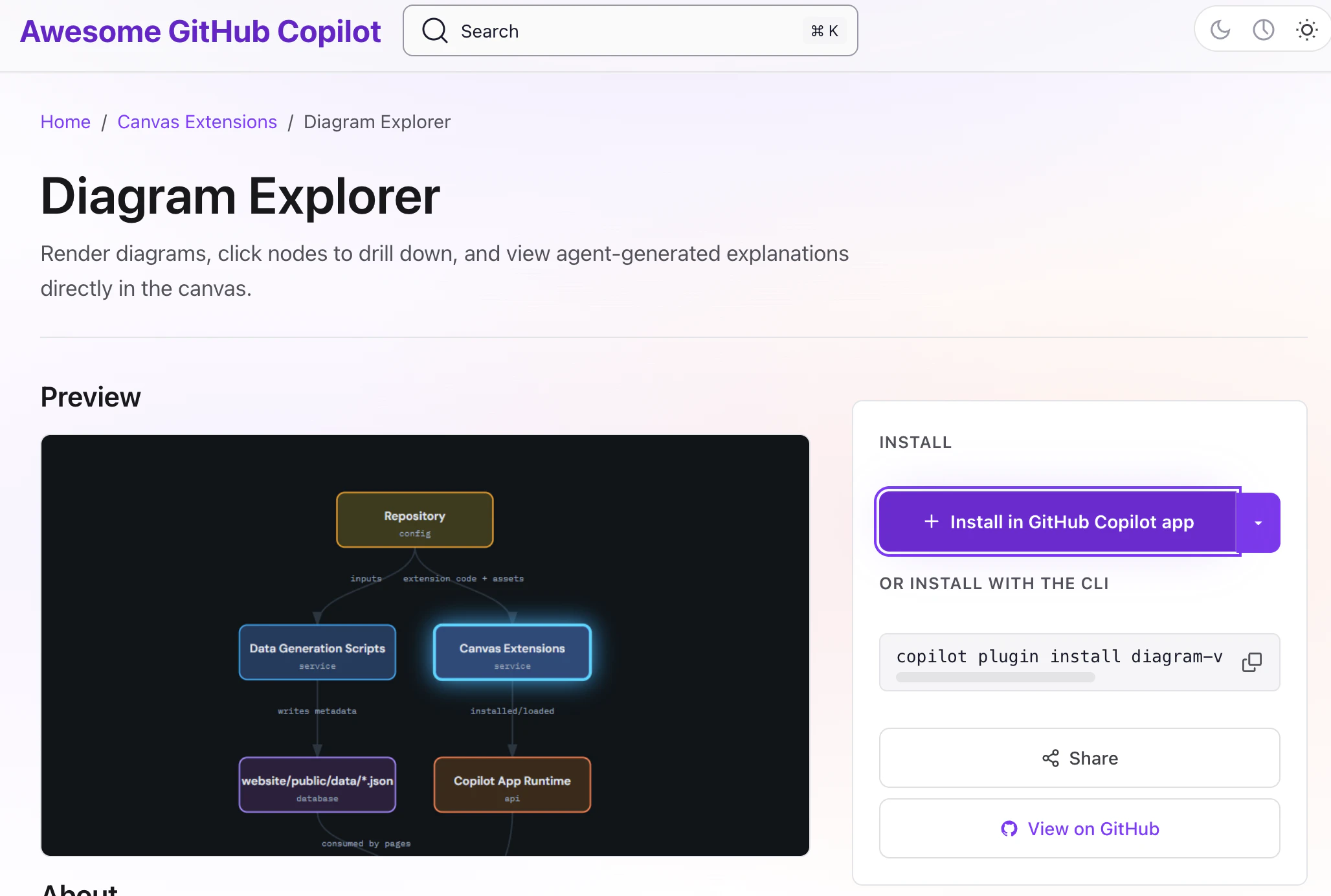
Task: Install in GitHub Copilot app
Action: 1058,522
